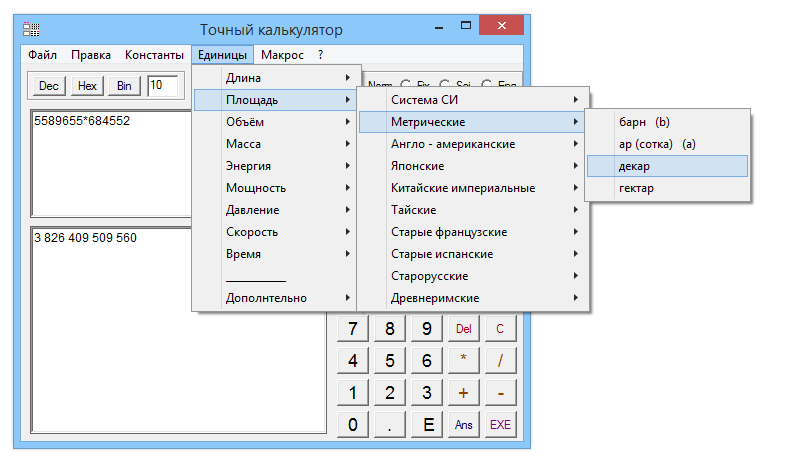Expand the Дополнтельно submenu
Viewport: 805px width, 473px height.
275,298
